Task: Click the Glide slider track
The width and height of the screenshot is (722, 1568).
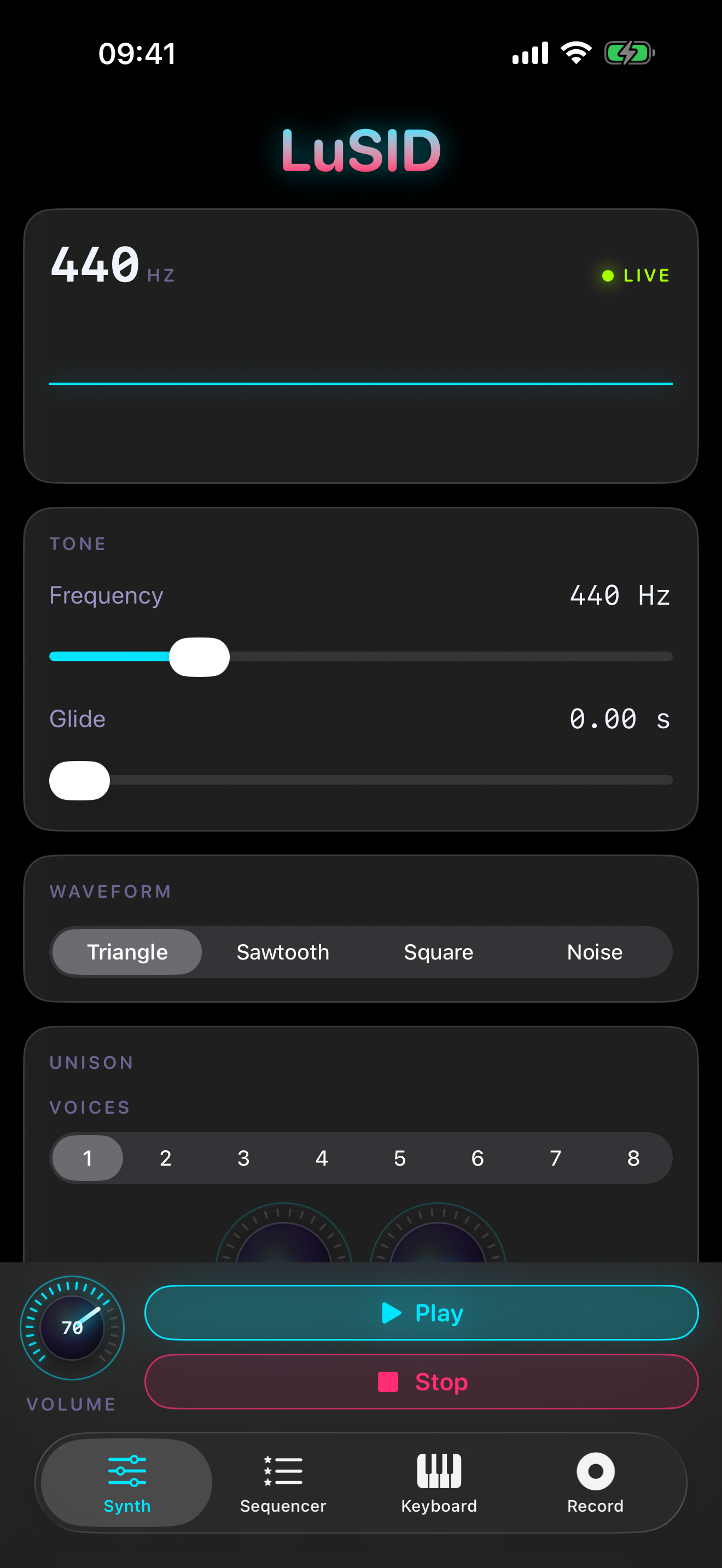Action: [x=361, y=780]
